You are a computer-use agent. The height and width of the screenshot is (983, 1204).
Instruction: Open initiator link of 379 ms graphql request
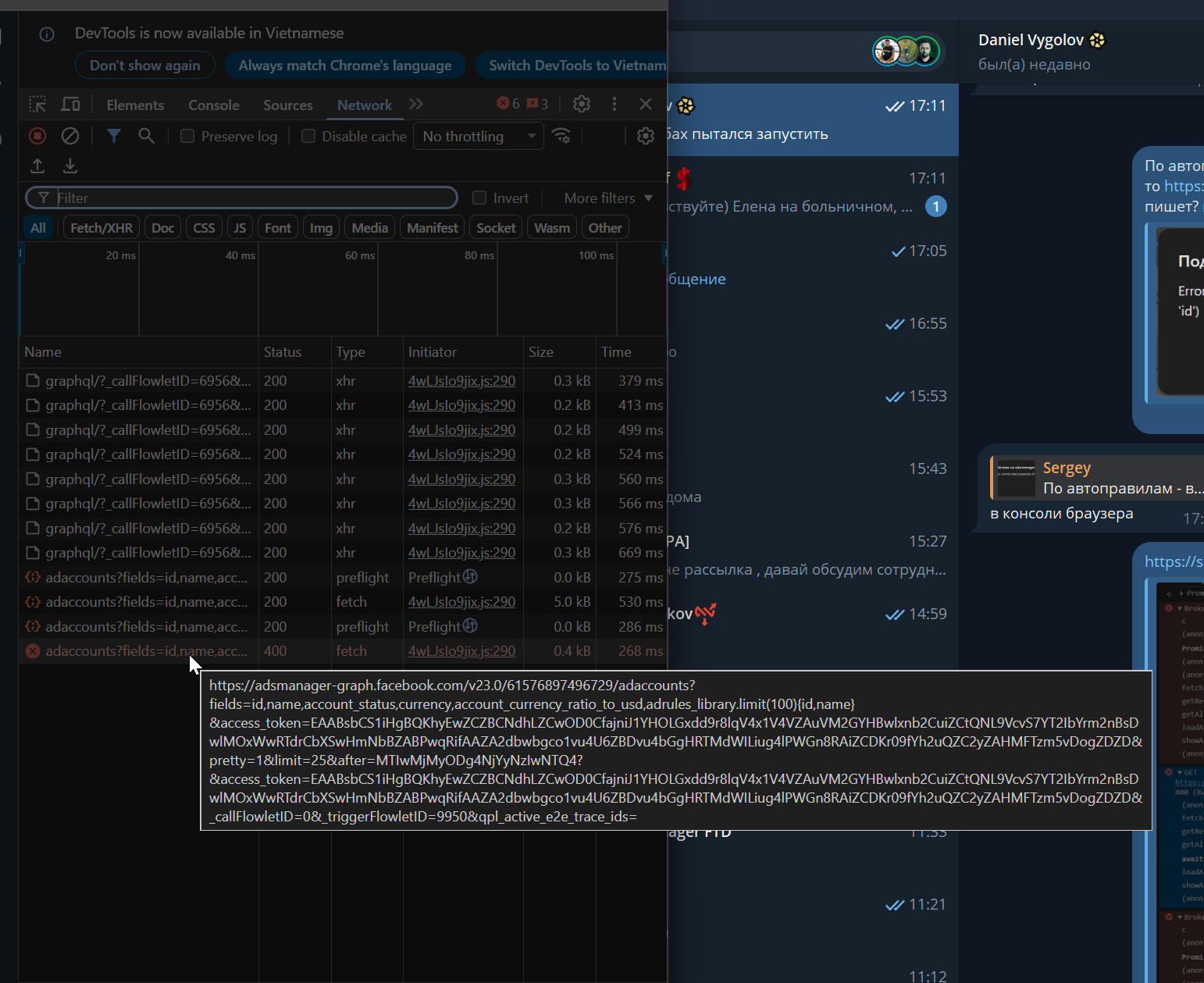click(461, 381)
